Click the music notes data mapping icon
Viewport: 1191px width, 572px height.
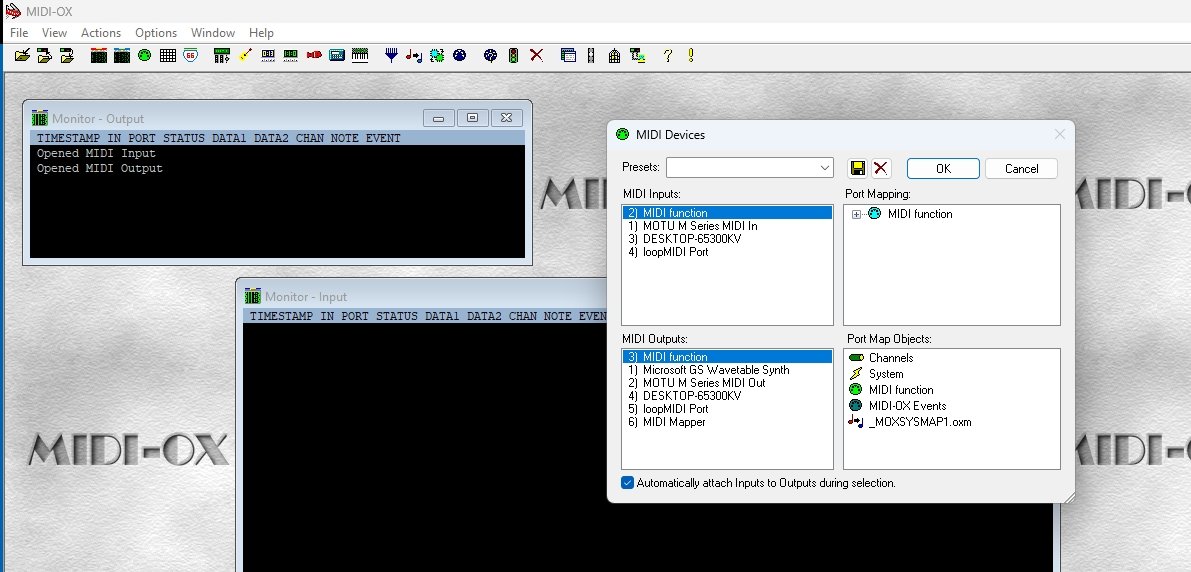(414, 55)
